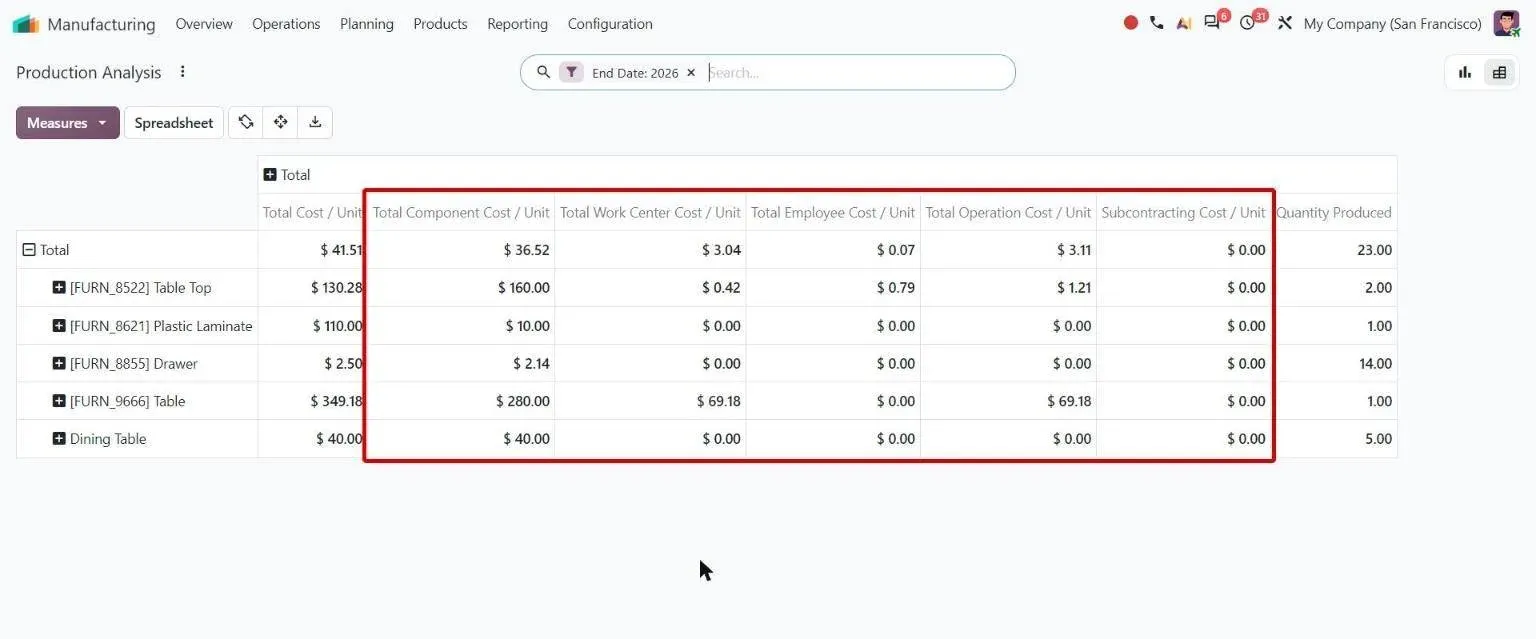Click the $ 3.04 work center cost cell
1536x639 pixels.
tap(650, 250)
